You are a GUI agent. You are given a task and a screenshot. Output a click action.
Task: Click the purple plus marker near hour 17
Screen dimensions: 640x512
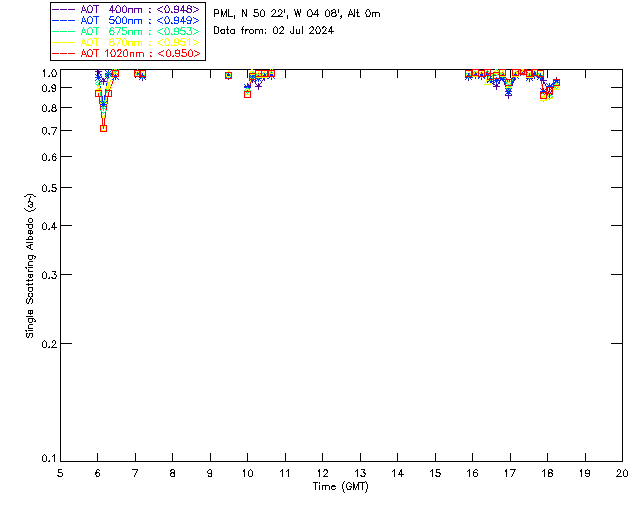pyautogui.click(x=508, y=96)
